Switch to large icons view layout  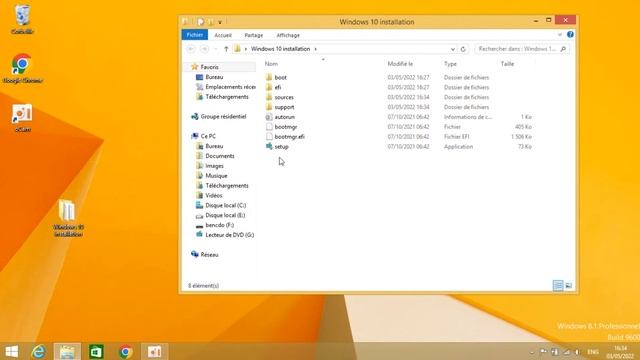click(569, 285)
